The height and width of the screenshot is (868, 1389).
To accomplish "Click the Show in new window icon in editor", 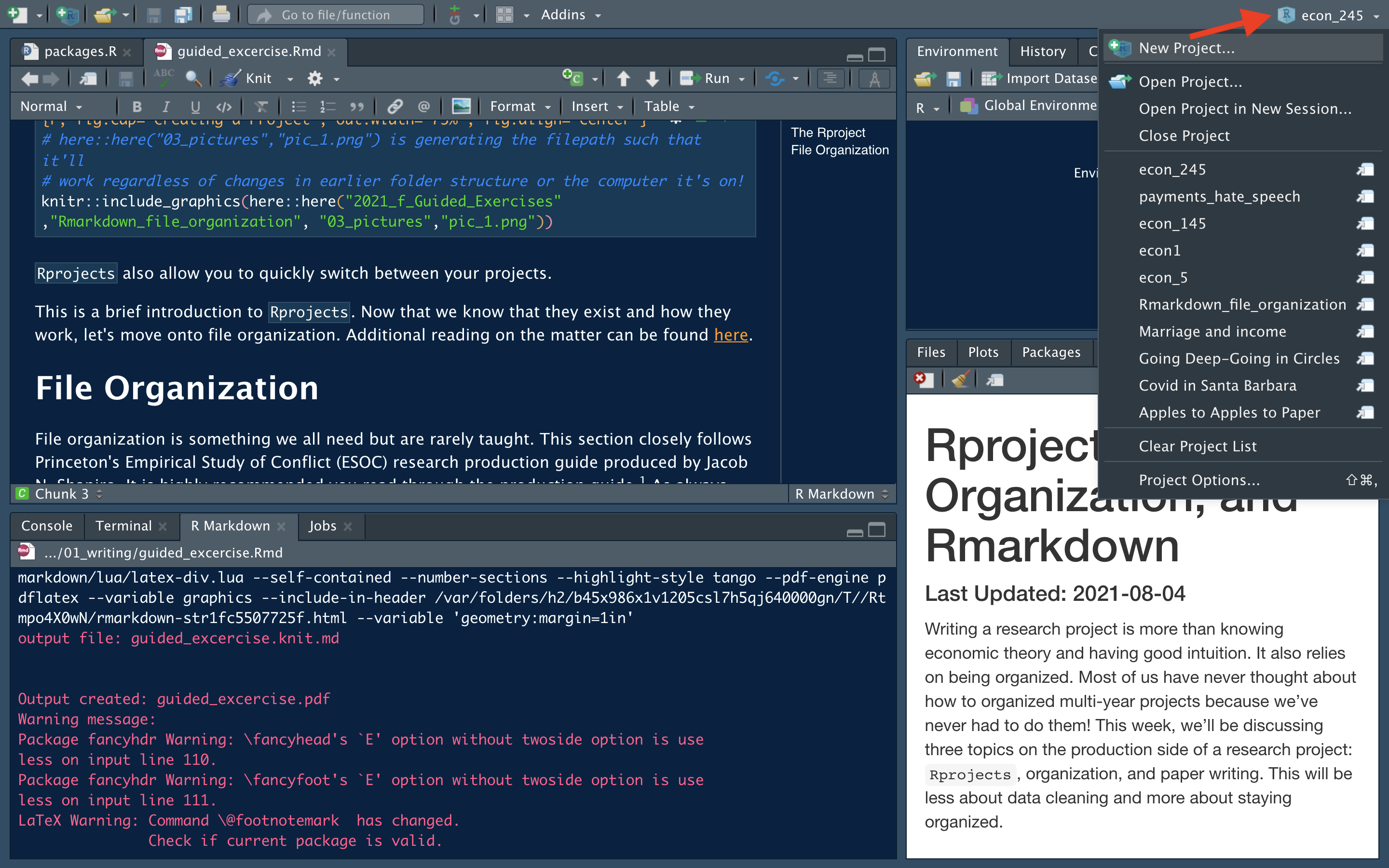I will [88, 79].
